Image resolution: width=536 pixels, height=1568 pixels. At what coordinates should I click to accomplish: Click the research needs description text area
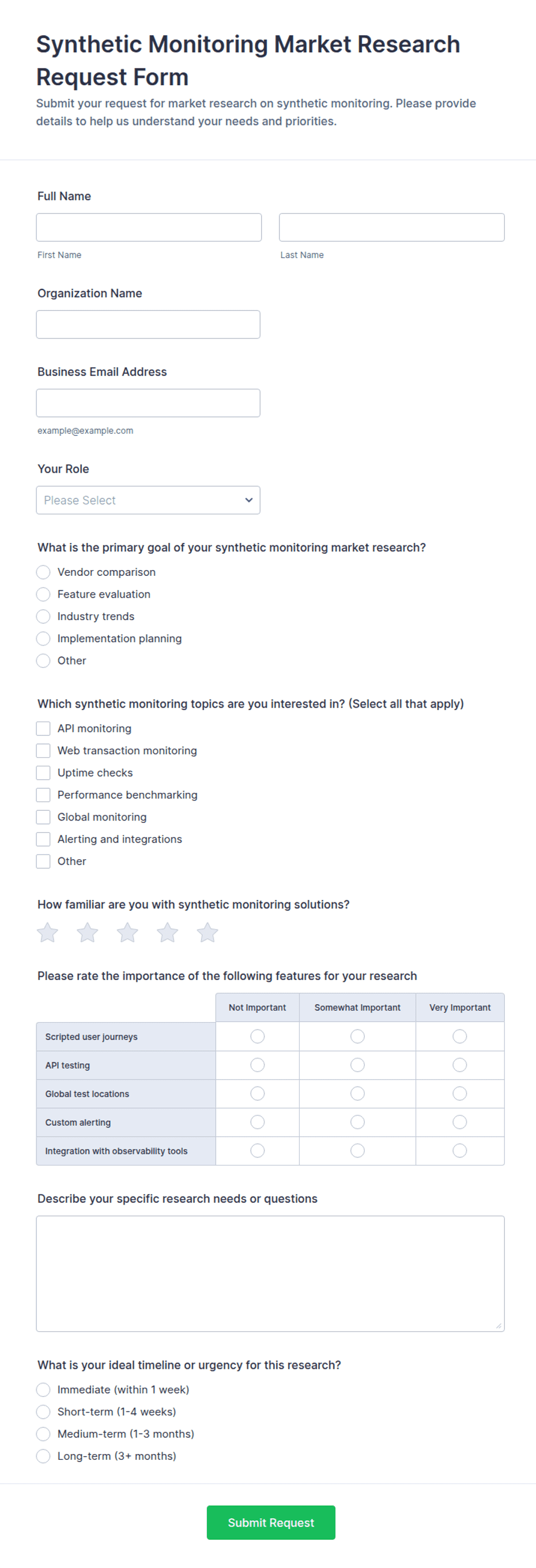coord(270,1273)
